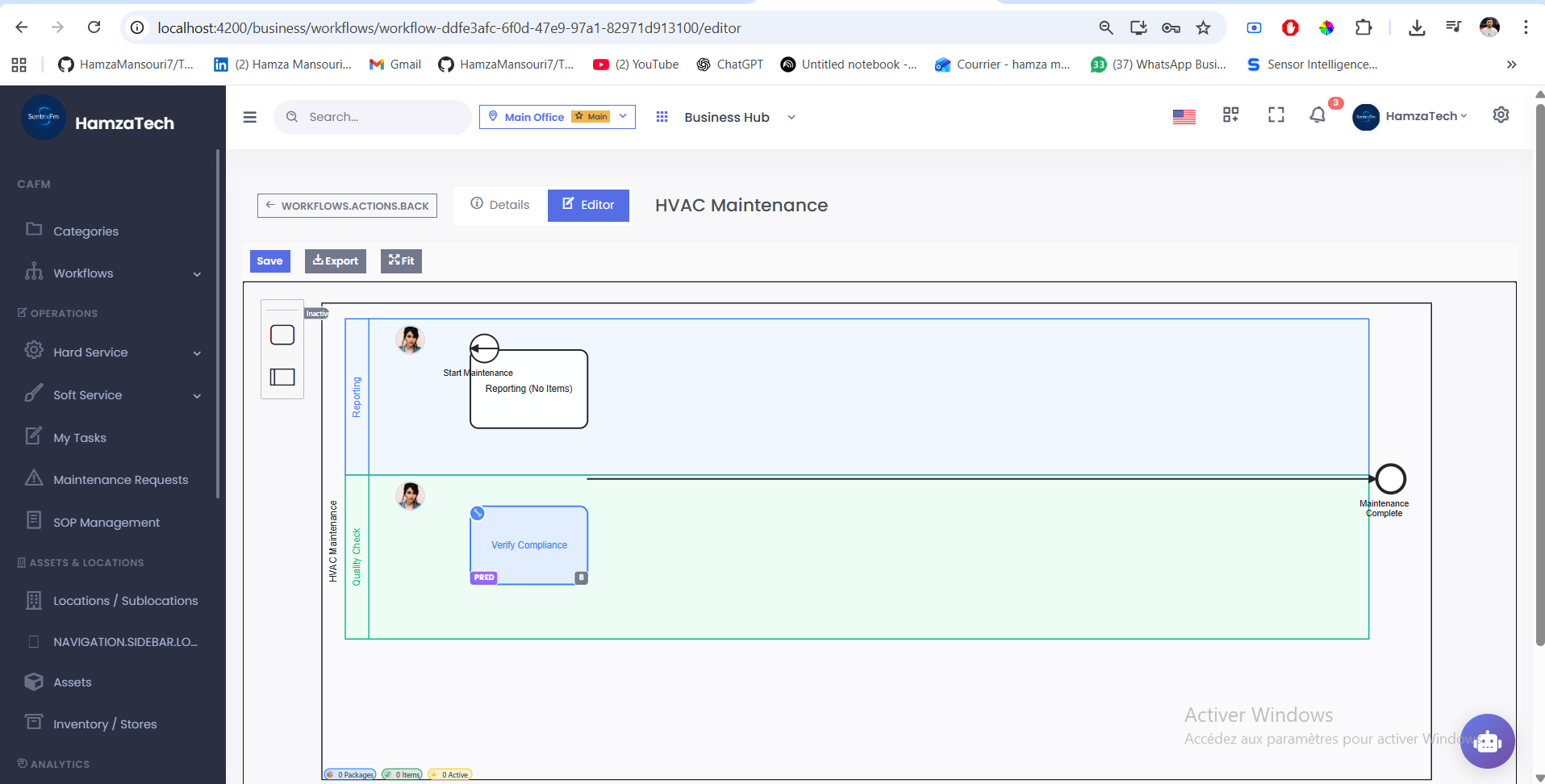Click the My Tasks icon in the sidebar
The width and height of the screenshot is (1545, 784).
33,436
